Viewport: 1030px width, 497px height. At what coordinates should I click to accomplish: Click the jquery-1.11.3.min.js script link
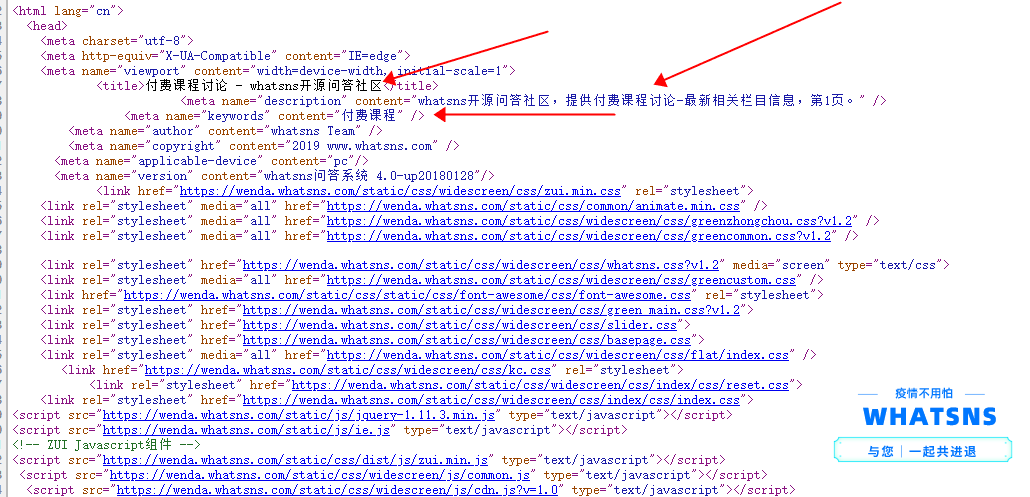pos(299,415)
